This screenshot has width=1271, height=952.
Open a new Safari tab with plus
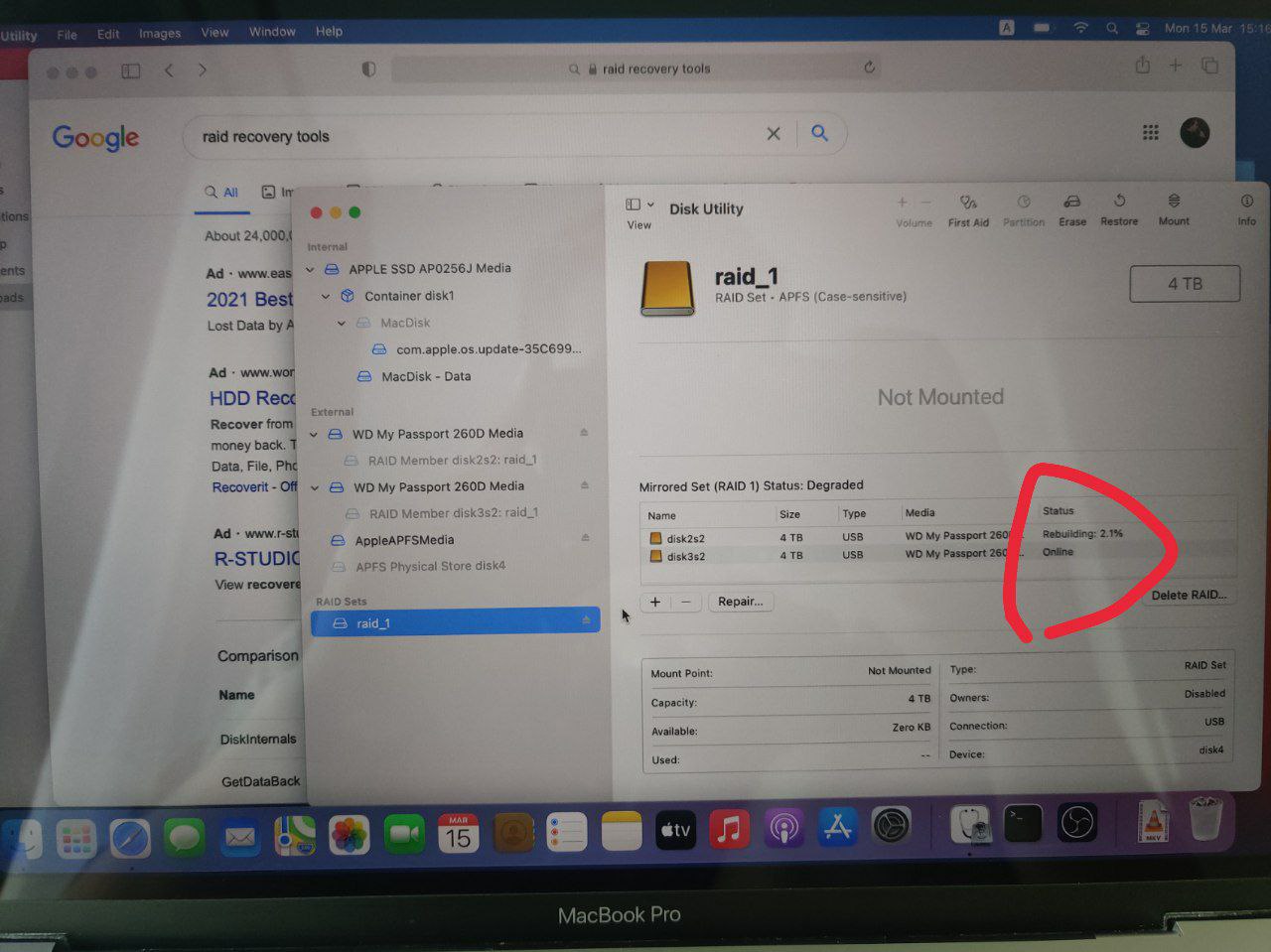tap(1176, 65)
